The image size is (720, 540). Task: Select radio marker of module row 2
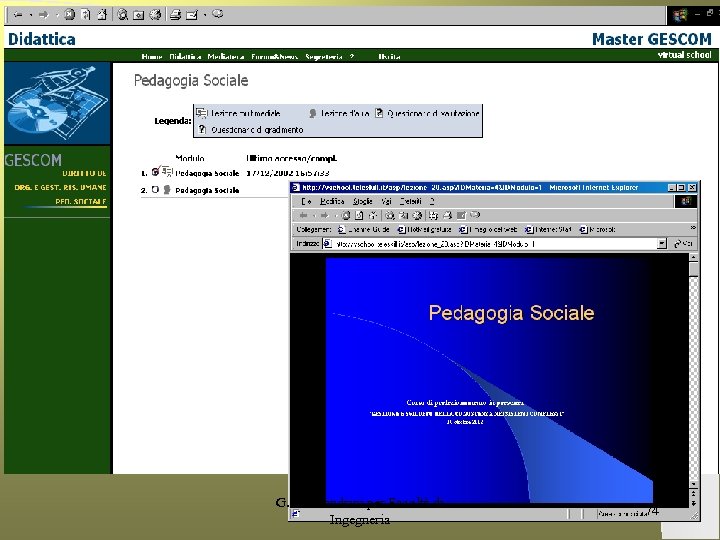click(x=155, y=189)
